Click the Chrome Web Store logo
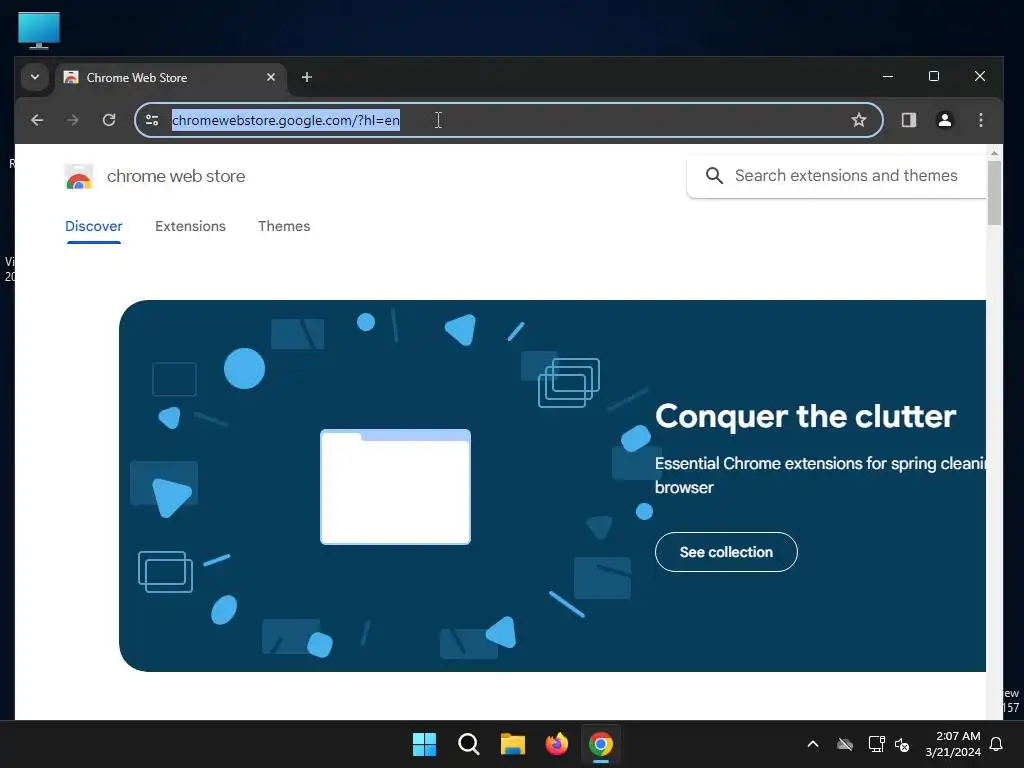Screen dimensions: 1024x768 point(79,176)
